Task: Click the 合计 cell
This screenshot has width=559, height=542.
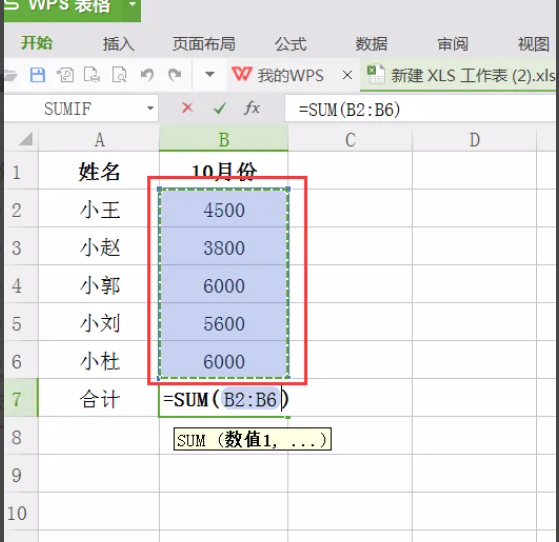Action: [99, 398]
